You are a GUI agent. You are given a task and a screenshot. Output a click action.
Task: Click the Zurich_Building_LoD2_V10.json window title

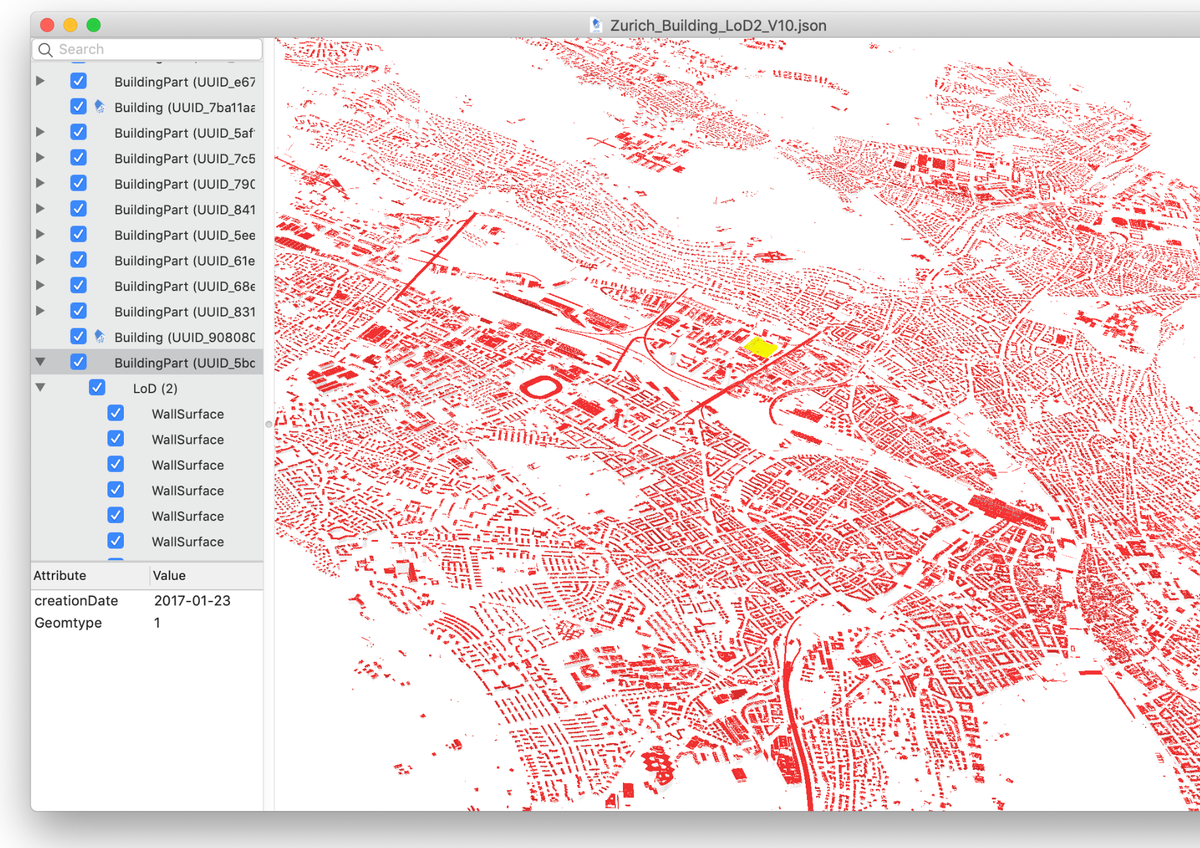point(718,25)
